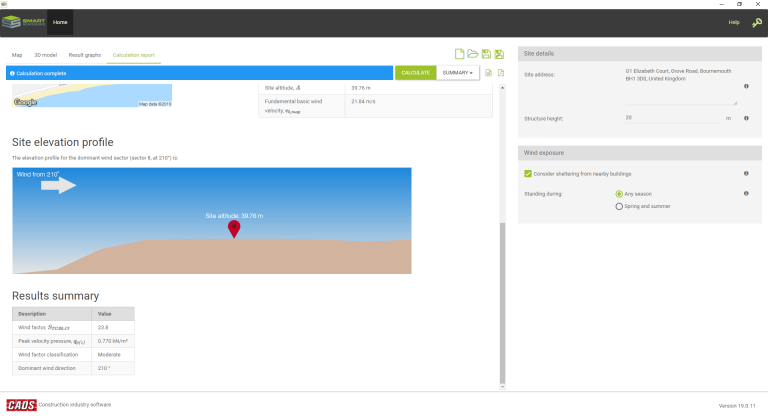768x416 pixels.
Task: Switch to the 3D model tab
Action: point(45,55)
